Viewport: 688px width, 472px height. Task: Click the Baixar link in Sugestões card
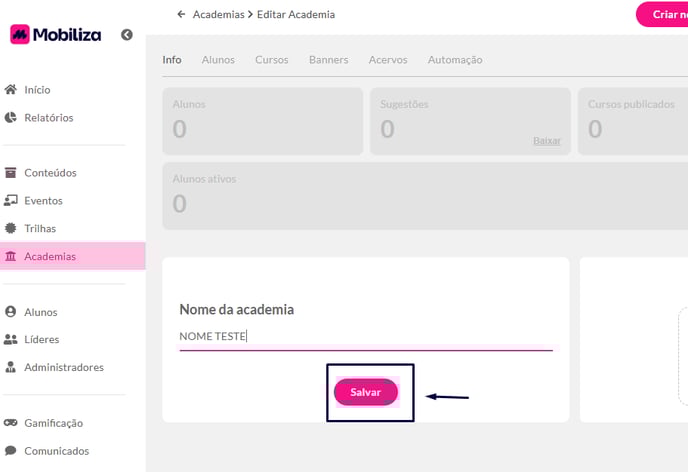point(547,141)
